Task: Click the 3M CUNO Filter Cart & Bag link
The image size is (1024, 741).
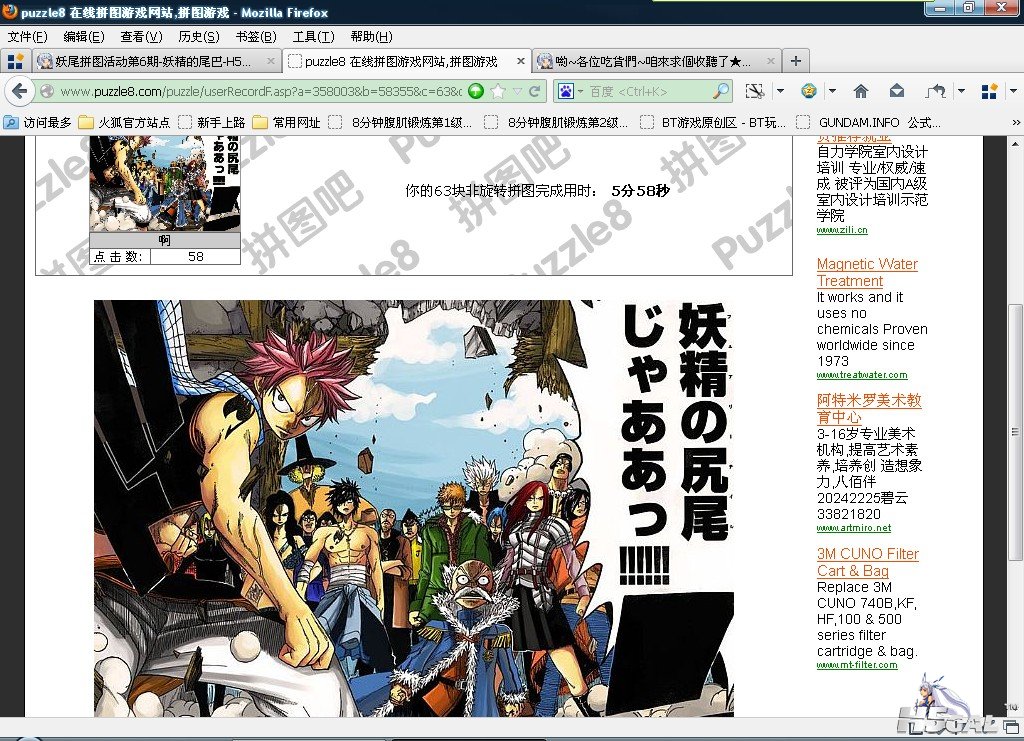Action: (867, 562)
